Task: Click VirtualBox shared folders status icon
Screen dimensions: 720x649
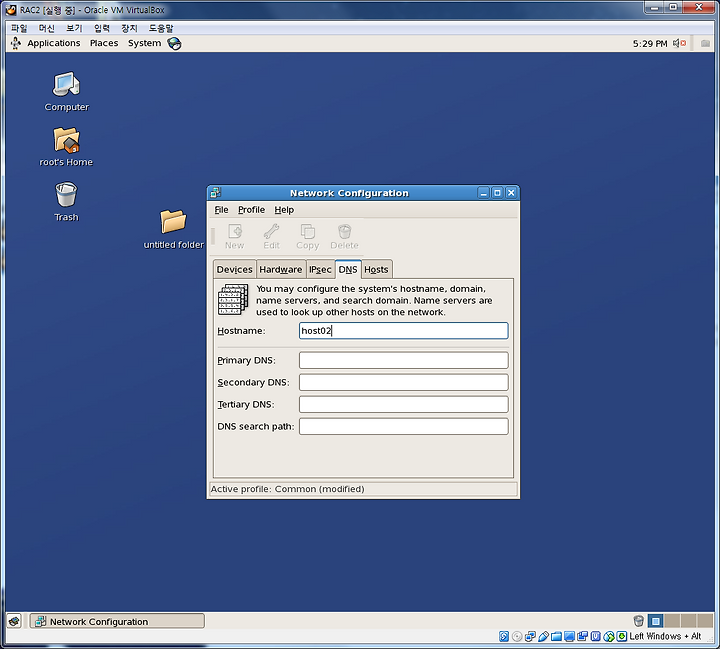Action: click(556, 636)
